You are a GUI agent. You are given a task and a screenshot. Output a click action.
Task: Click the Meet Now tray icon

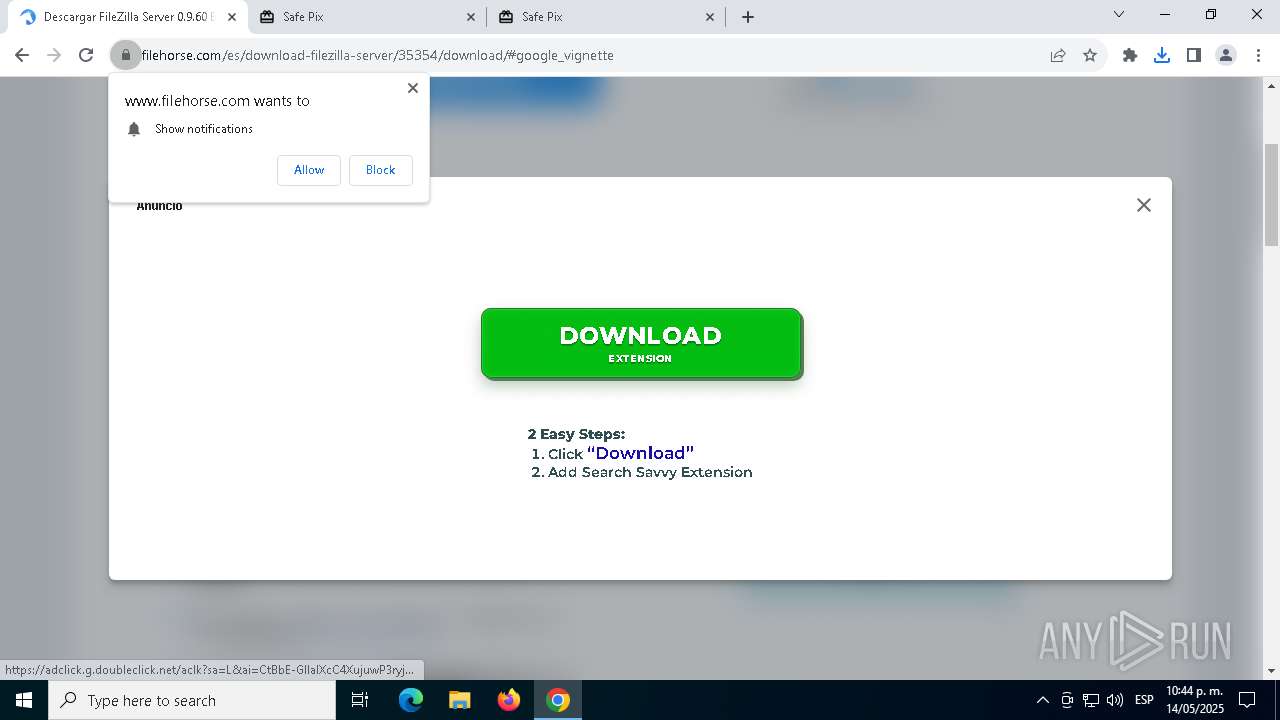coord(1067,700)
